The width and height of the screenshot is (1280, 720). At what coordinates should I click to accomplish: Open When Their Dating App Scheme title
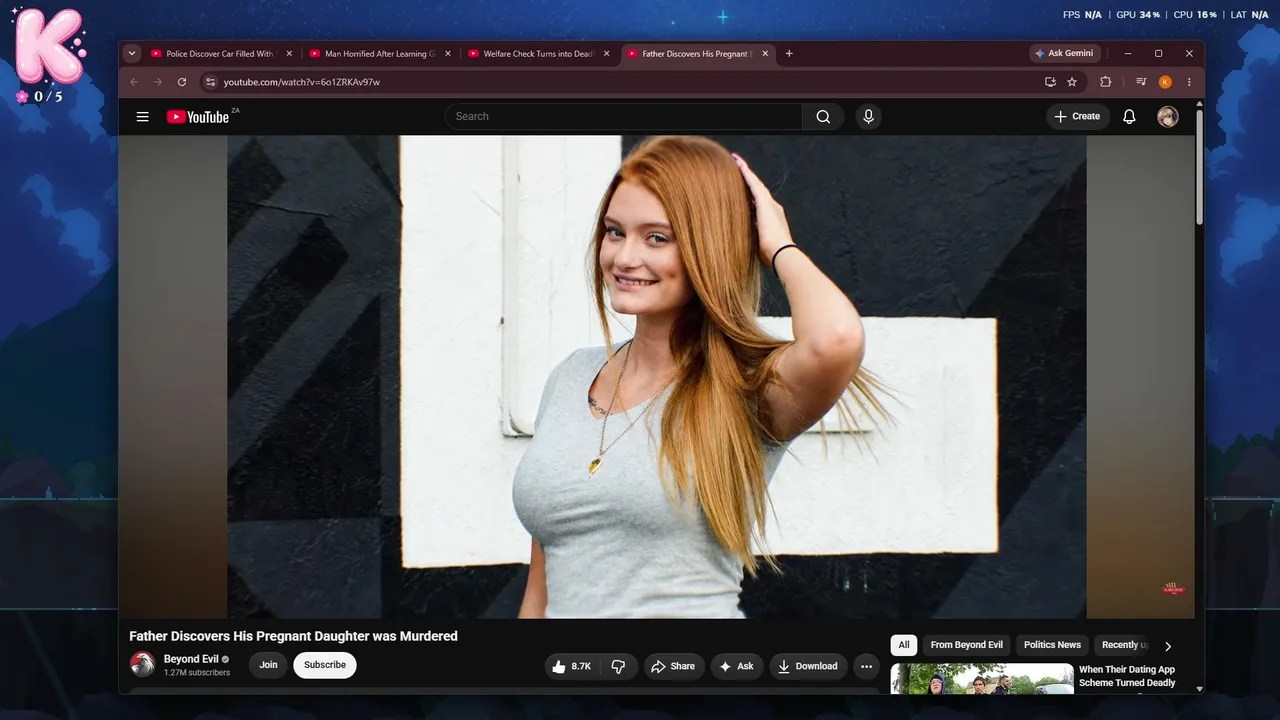(x=1127, y=676)
